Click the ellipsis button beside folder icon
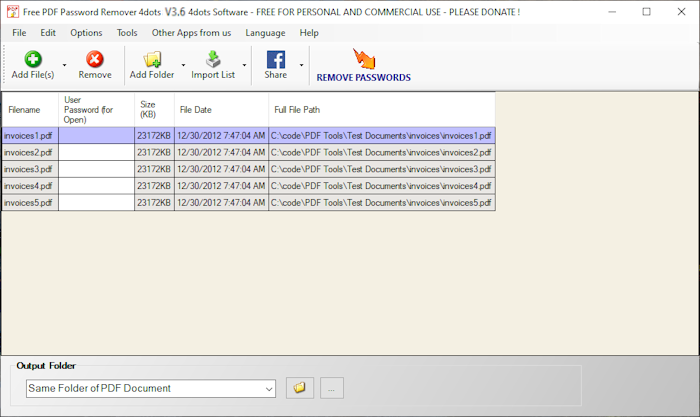The image size is (700, 417). pos(332,388)
